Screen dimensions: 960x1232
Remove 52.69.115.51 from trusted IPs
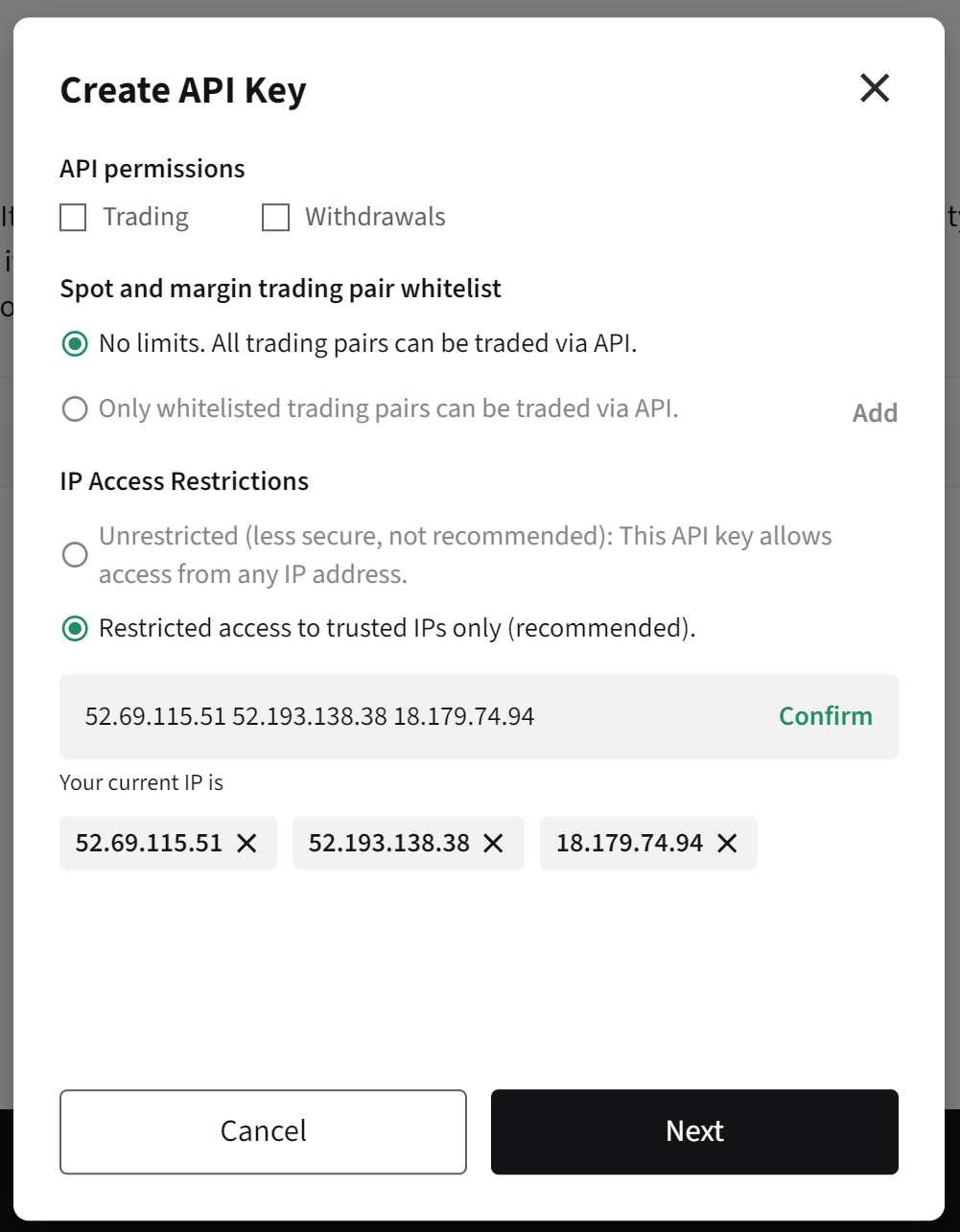click(x=247, y=843)
